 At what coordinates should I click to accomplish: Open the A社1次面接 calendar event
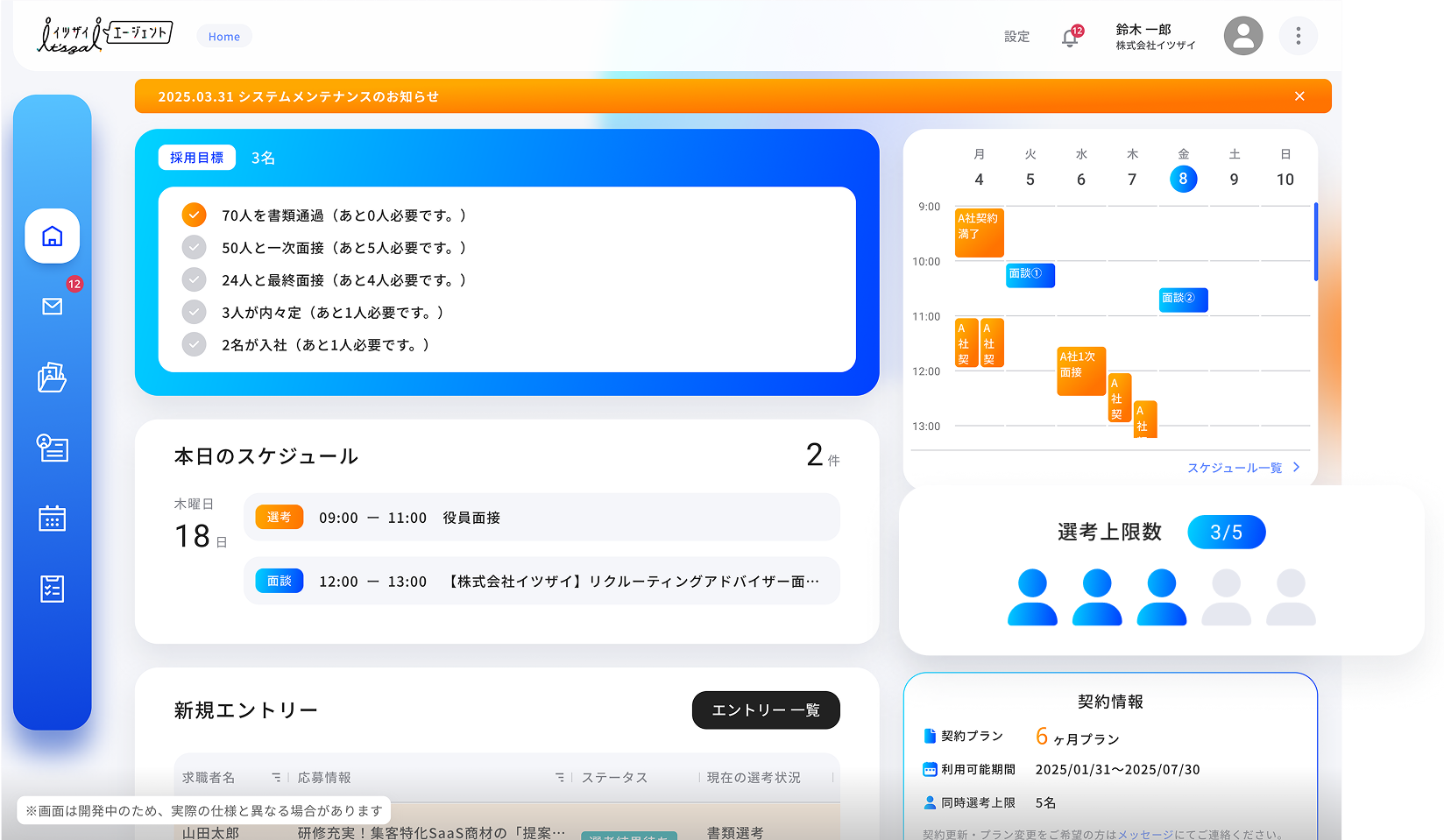1081,371
